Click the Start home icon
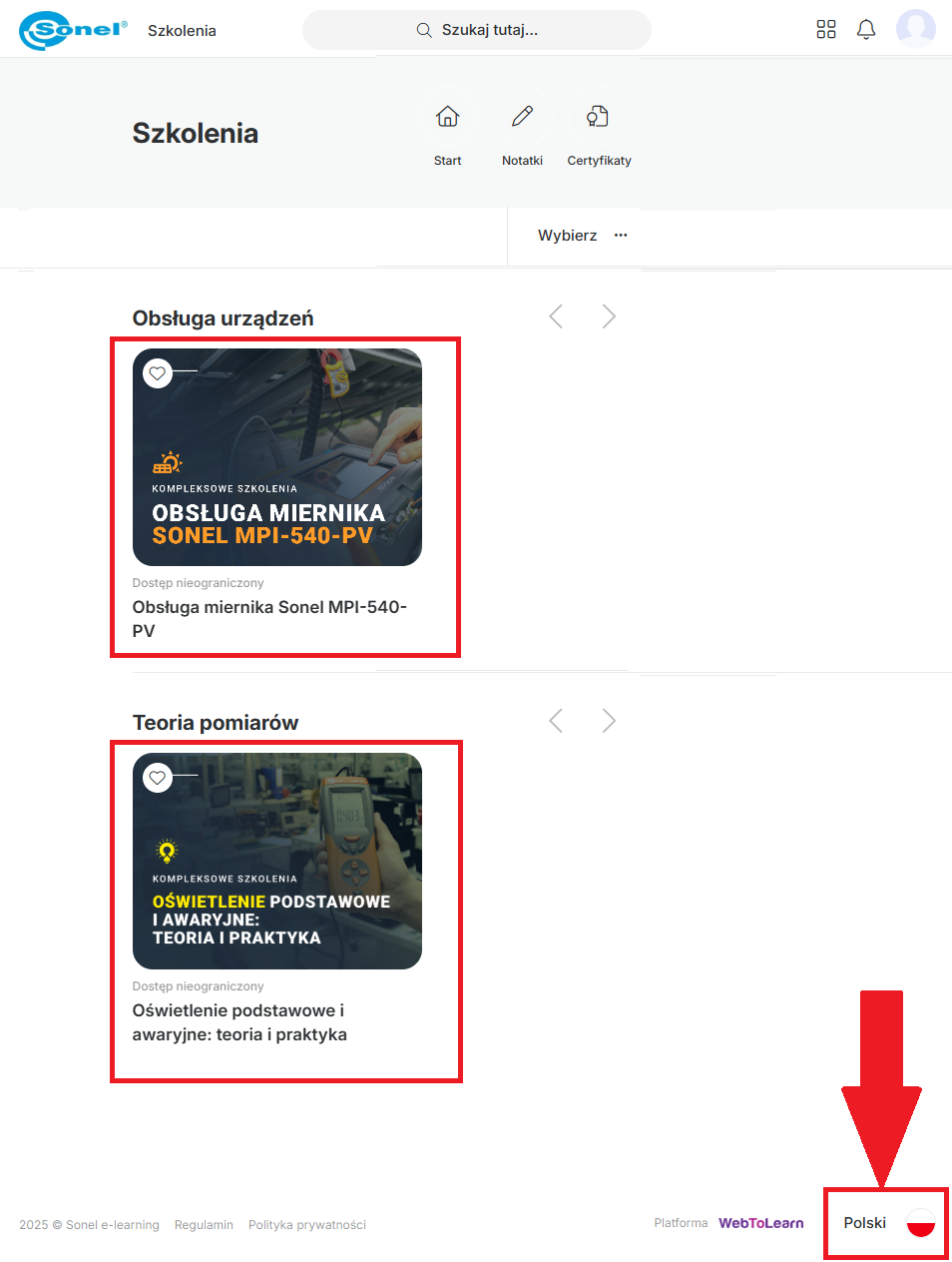The height and width of the screenshot is (1262, 952). [x=448, y=117]
